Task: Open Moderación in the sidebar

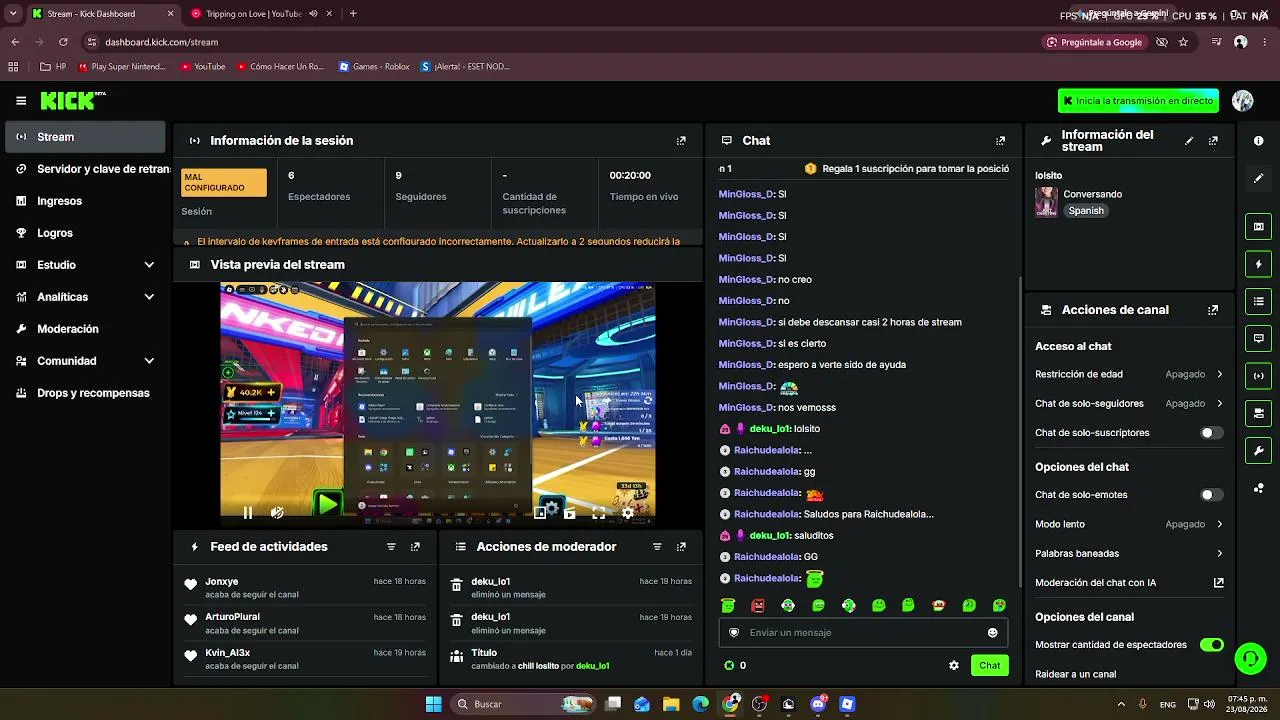Action: pyautogui.click(x=86, y=329)
